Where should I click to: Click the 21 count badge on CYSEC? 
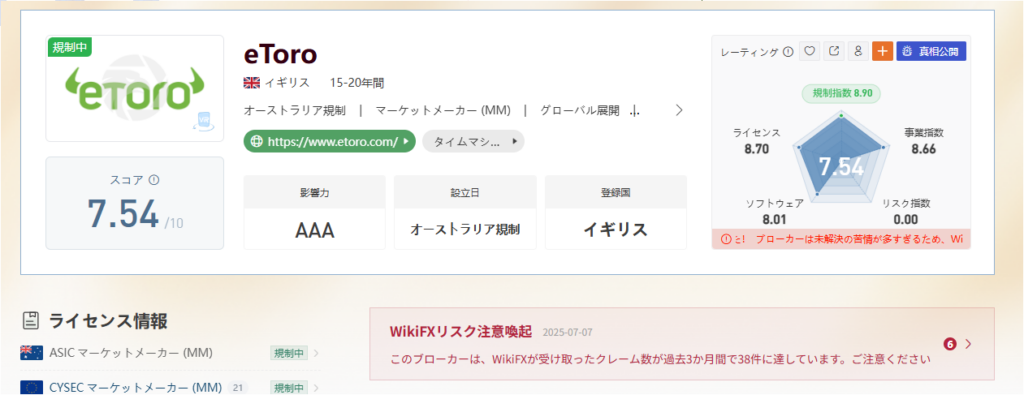[238, 387]
